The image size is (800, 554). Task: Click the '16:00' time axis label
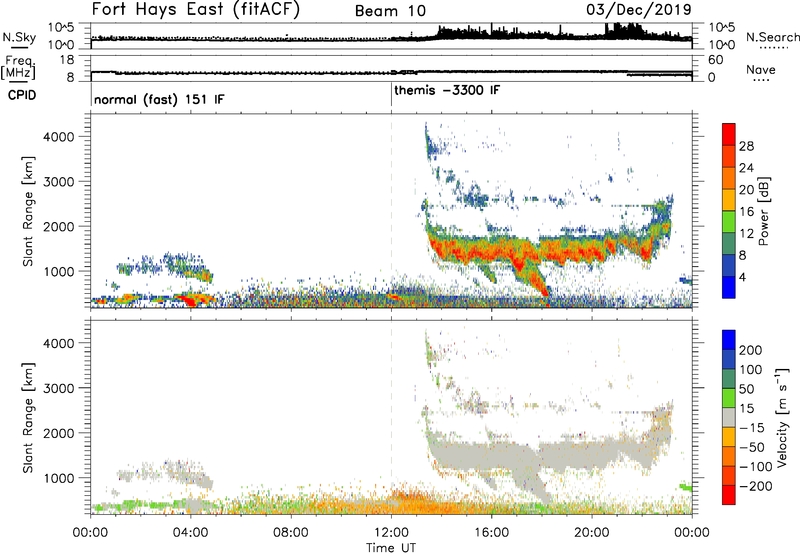491,533
